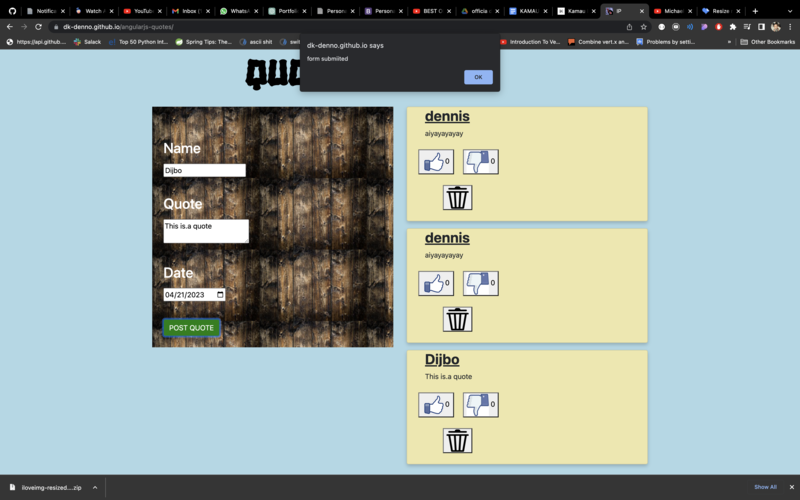Delete the first dennis quote
This screenshot has width=800, height=500.
pos(457,198)
